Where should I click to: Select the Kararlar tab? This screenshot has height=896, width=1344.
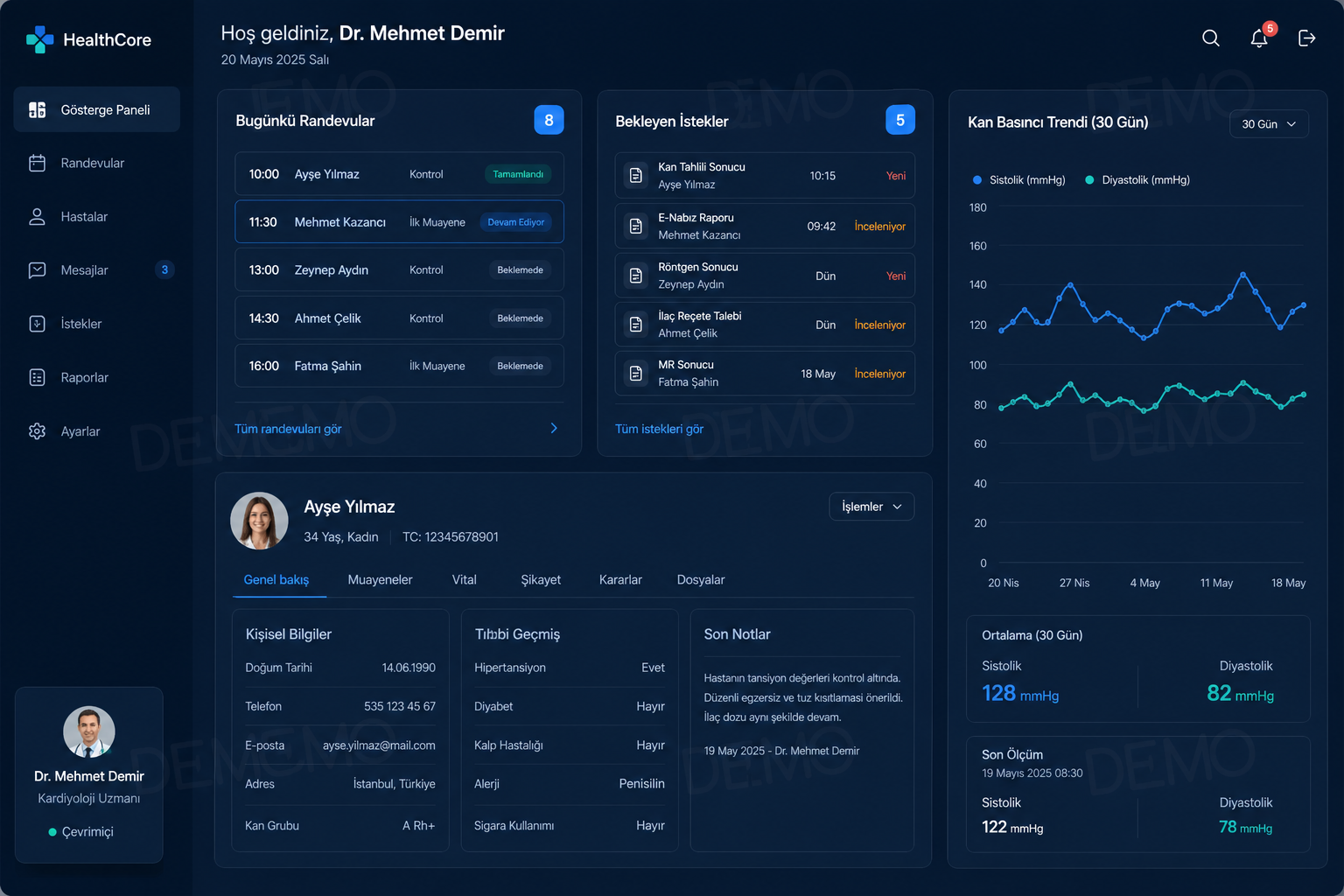click(x=620, y=580)
